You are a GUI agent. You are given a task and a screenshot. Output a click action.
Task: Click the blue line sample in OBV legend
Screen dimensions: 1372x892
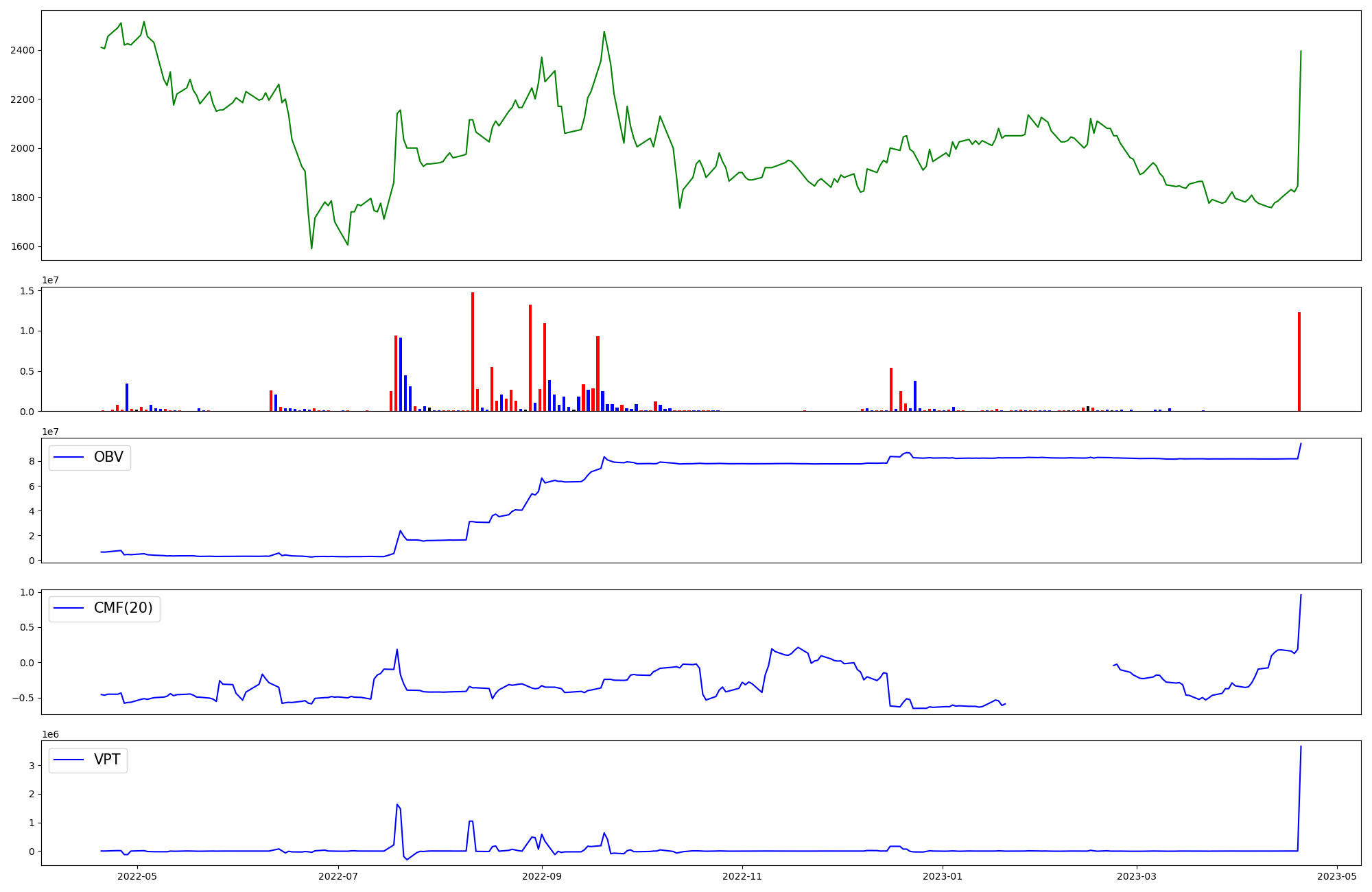point(69,458)
